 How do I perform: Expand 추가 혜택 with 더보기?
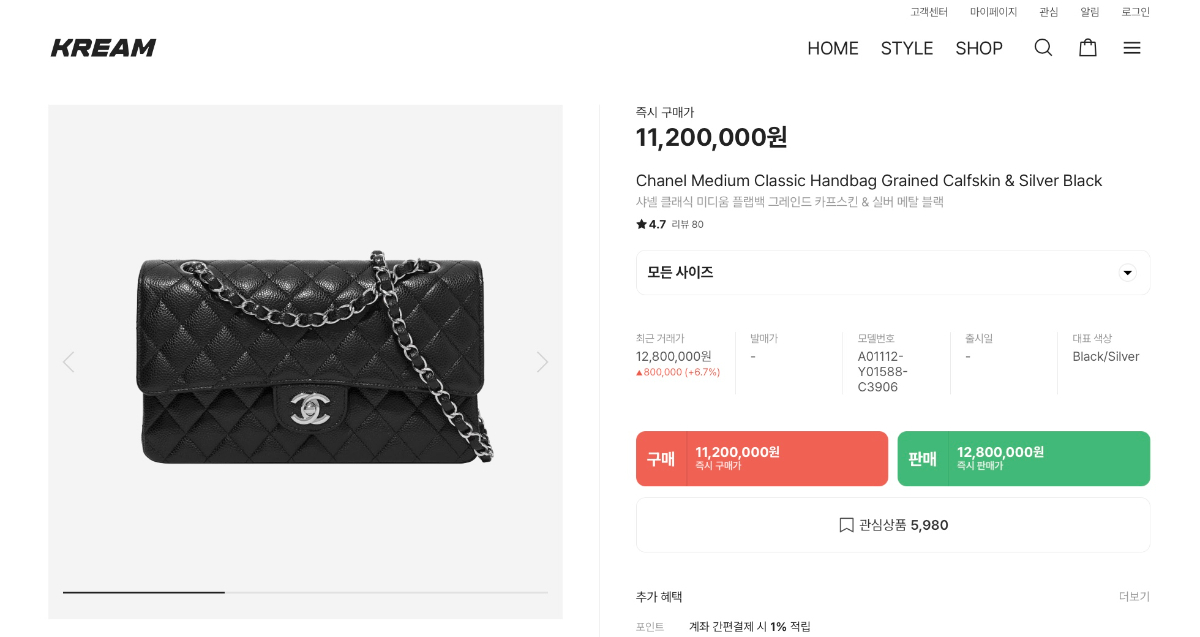[1134, 597]
